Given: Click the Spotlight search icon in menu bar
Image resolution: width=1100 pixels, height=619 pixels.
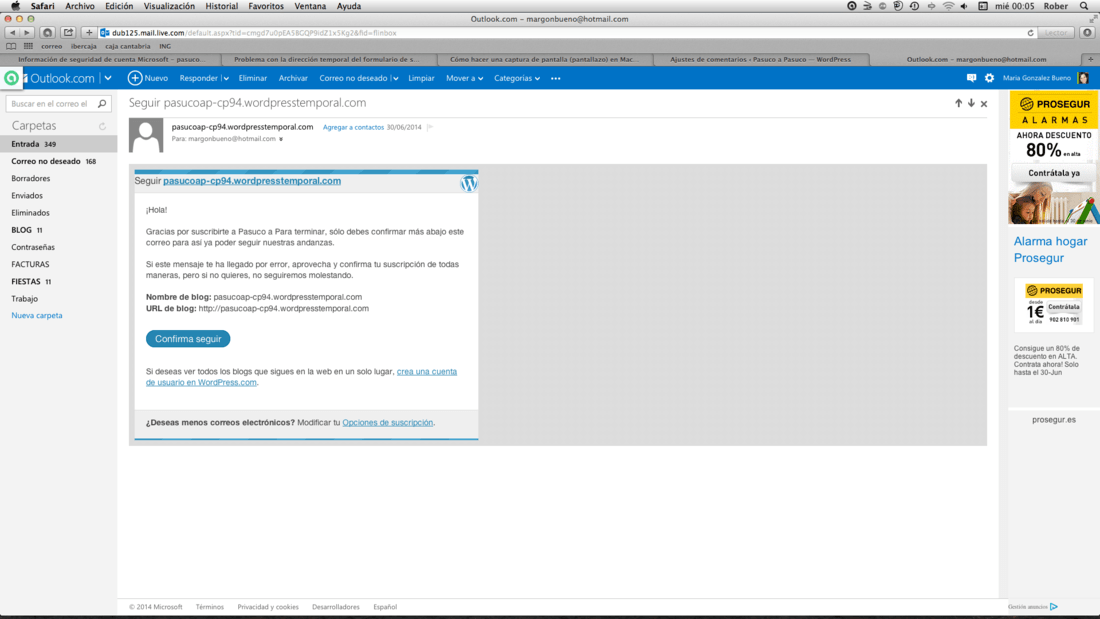Looking at the screenshot, I should (1084, 6).
